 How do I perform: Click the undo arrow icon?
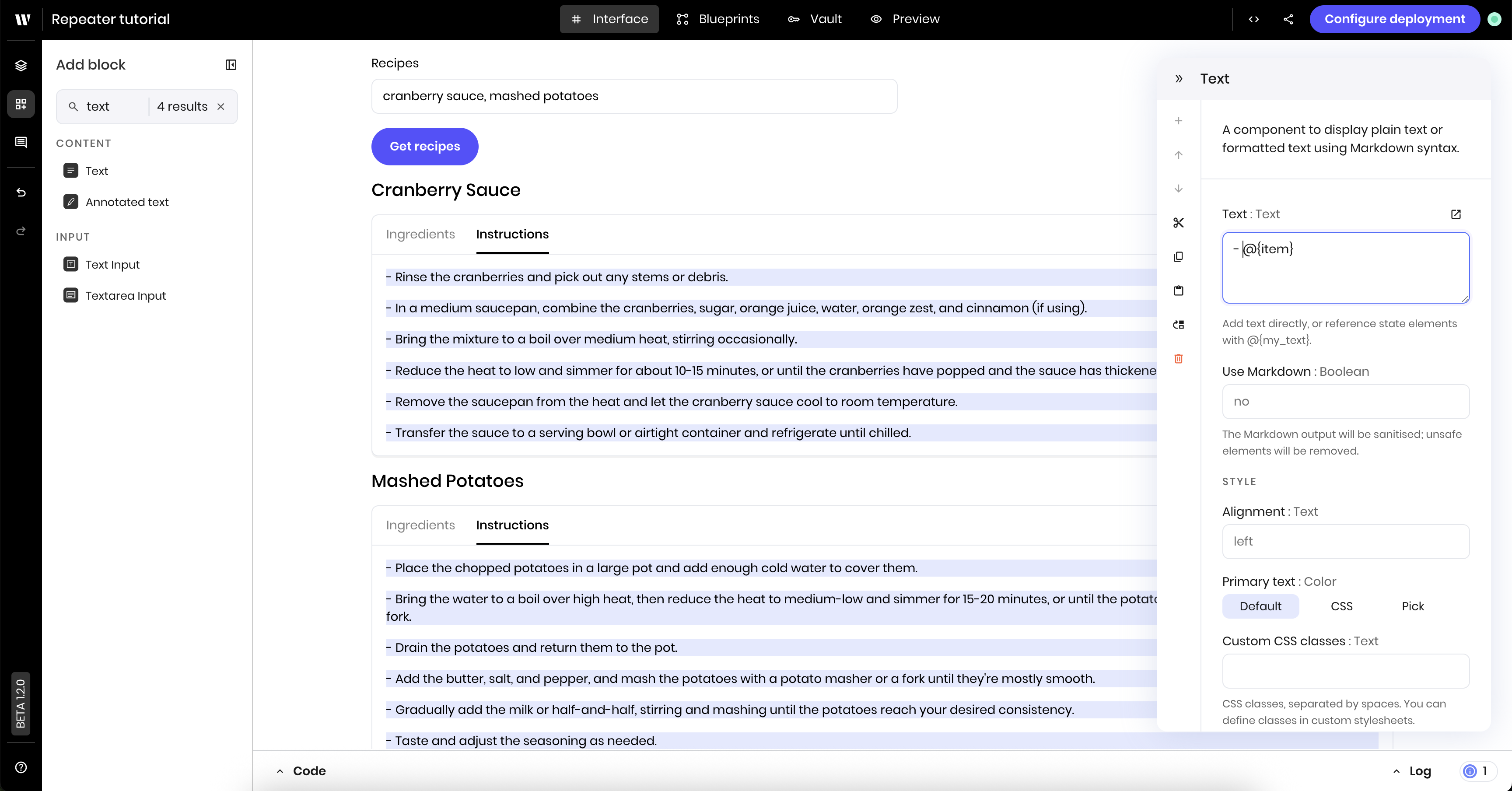coord(21,192)
